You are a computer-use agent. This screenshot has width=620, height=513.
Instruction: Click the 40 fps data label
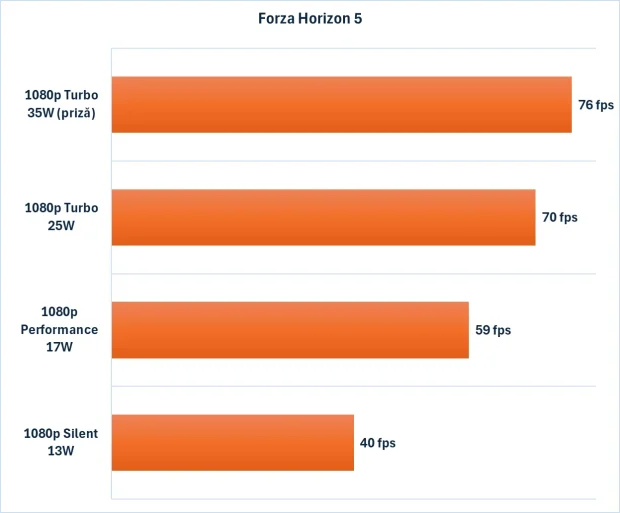click(x=378, y=442)
